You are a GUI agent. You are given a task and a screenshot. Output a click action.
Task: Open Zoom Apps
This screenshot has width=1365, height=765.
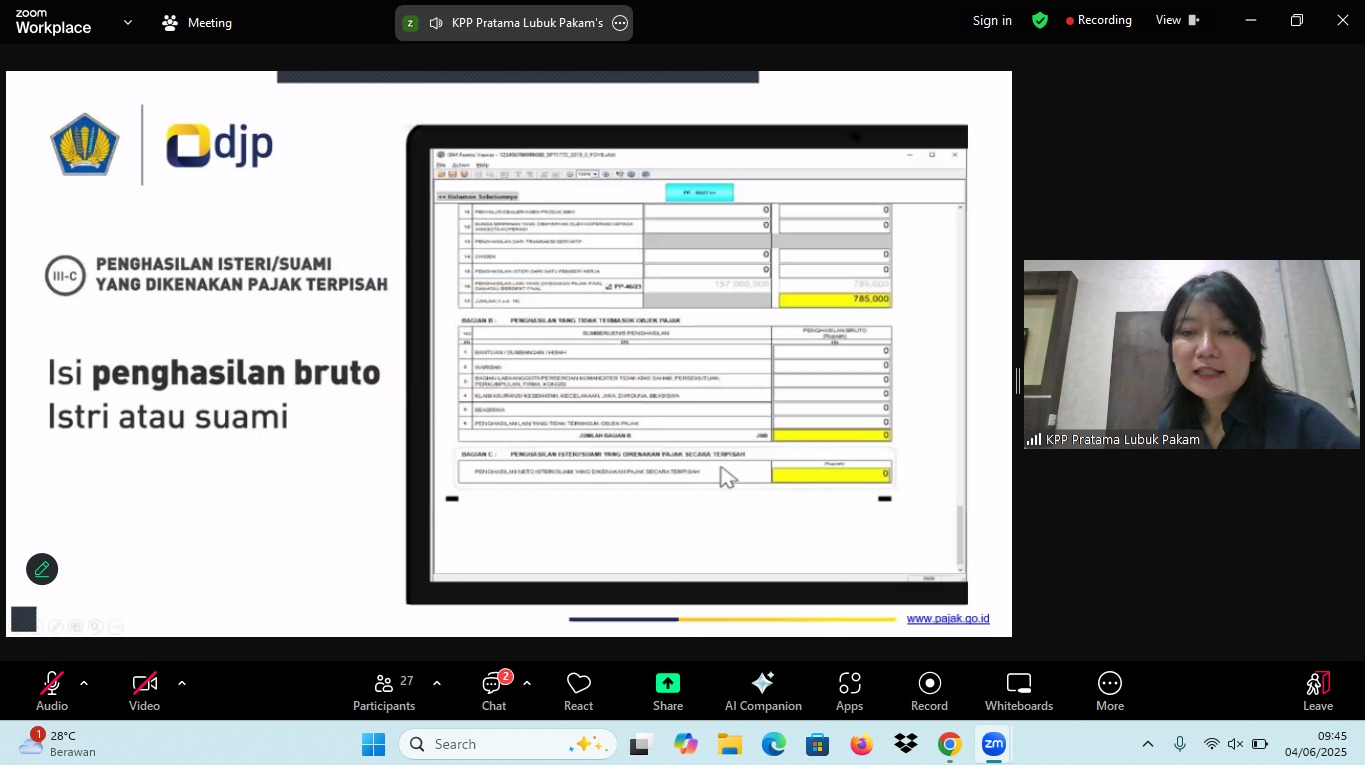(849, 691)
